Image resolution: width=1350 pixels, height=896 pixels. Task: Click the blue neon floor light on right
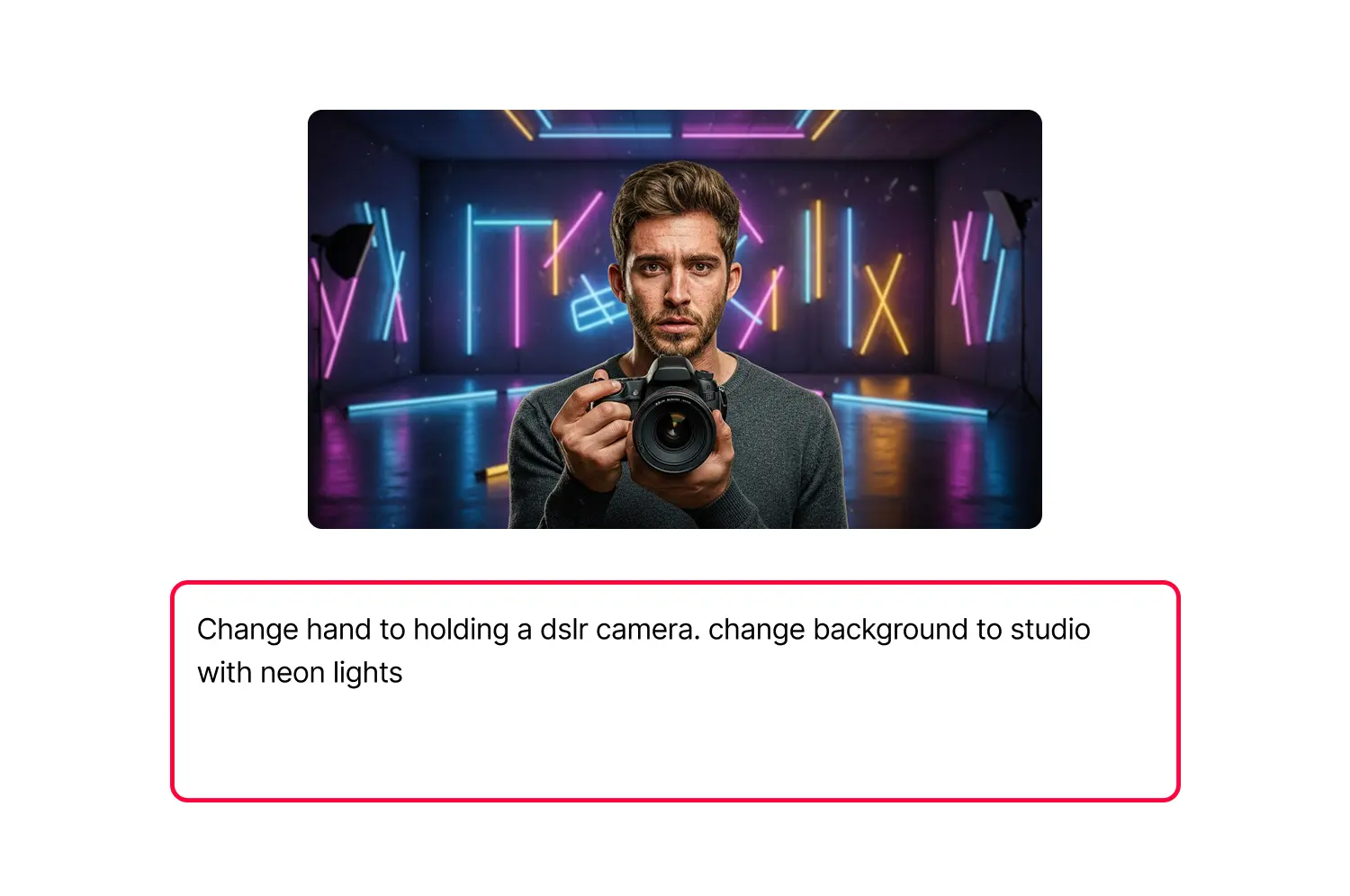[x=909, y=406]
